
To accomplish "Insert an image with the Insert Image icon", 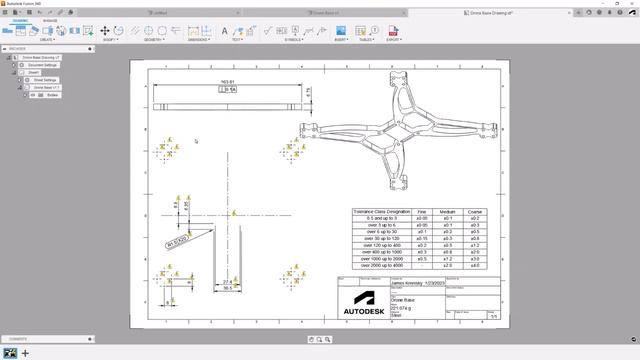I will point(341,31).
